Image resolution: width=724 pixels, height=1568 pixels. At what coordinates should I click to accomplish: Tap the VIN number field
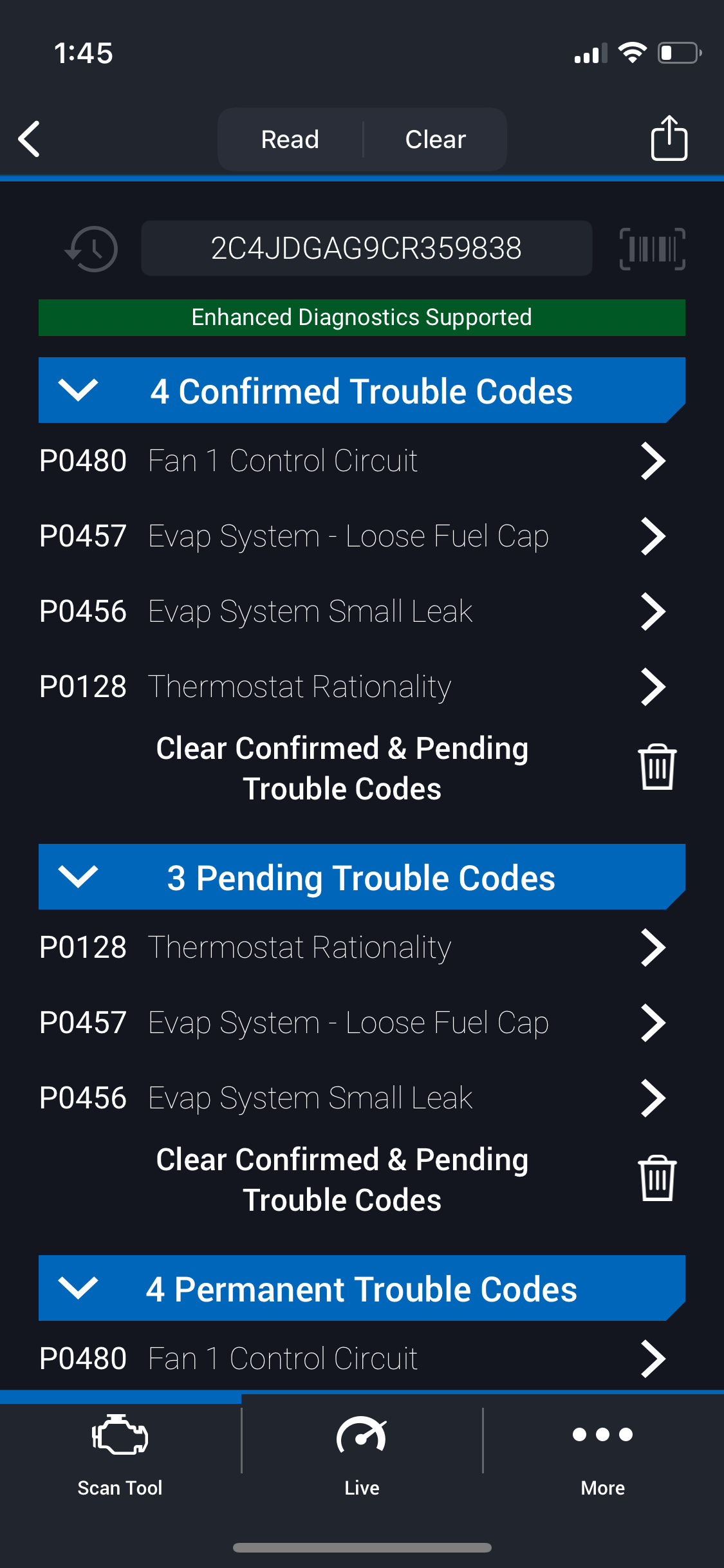(x=366, y=249)
